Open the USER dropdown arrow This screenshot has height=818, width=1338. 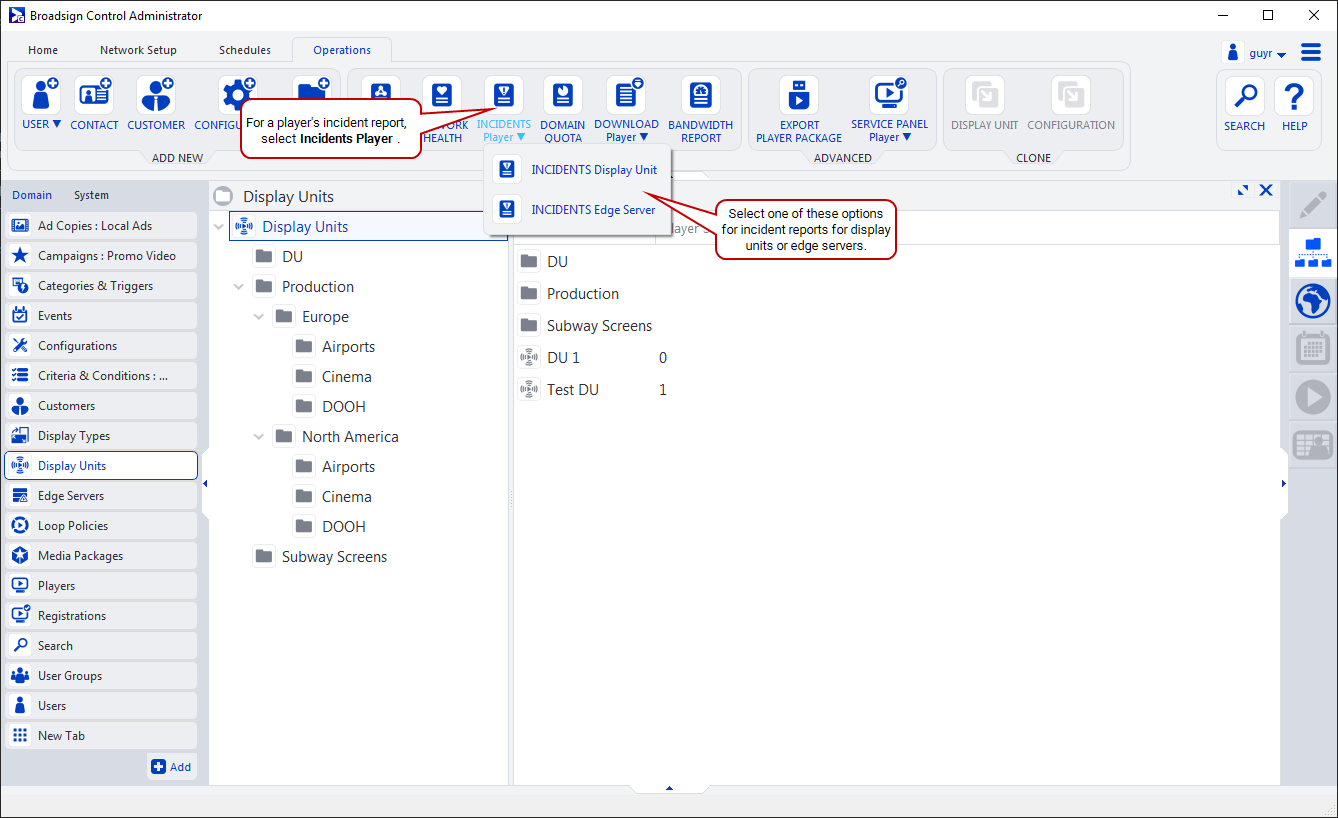(x=56, y=125)
